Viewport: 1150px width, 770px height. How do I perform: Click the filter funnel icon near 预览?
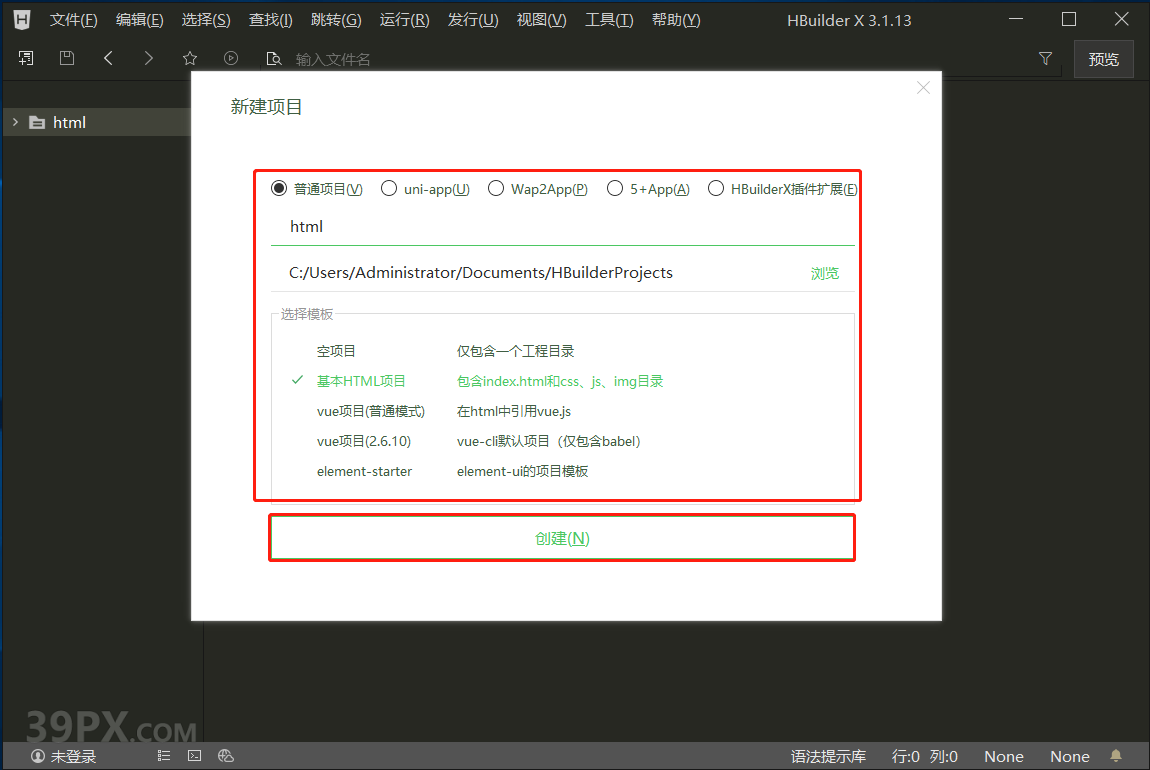coord(1045,58)
